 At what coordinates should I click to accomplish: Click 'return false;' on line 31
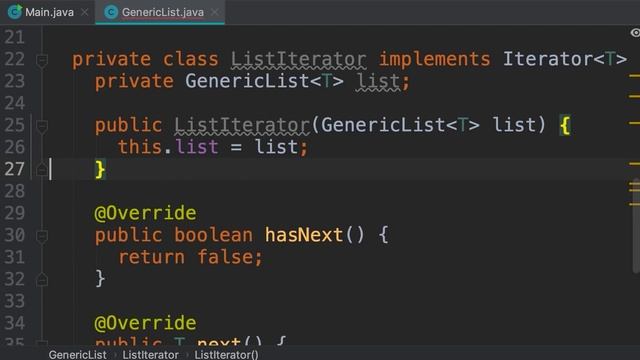click(x=190, y=258)
